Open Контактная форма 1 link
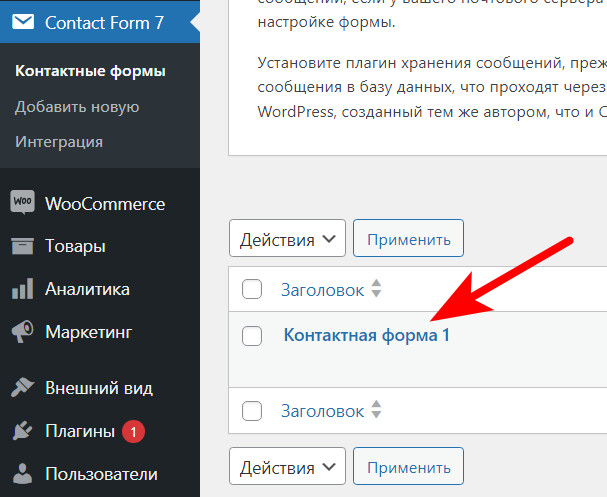This screenshot has height=497, width=607. tap(367, 335)
